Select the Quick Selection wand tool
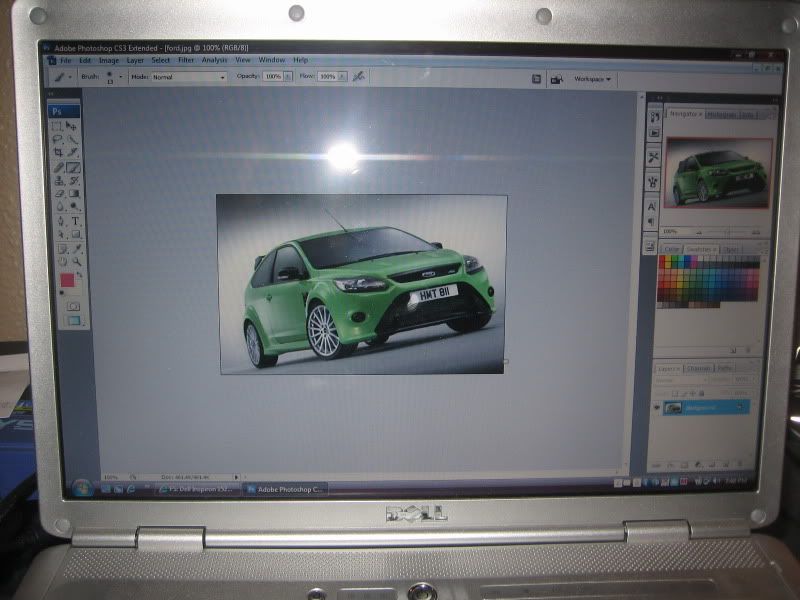This screenshot has height=600, width=800. tap(73, 139)
